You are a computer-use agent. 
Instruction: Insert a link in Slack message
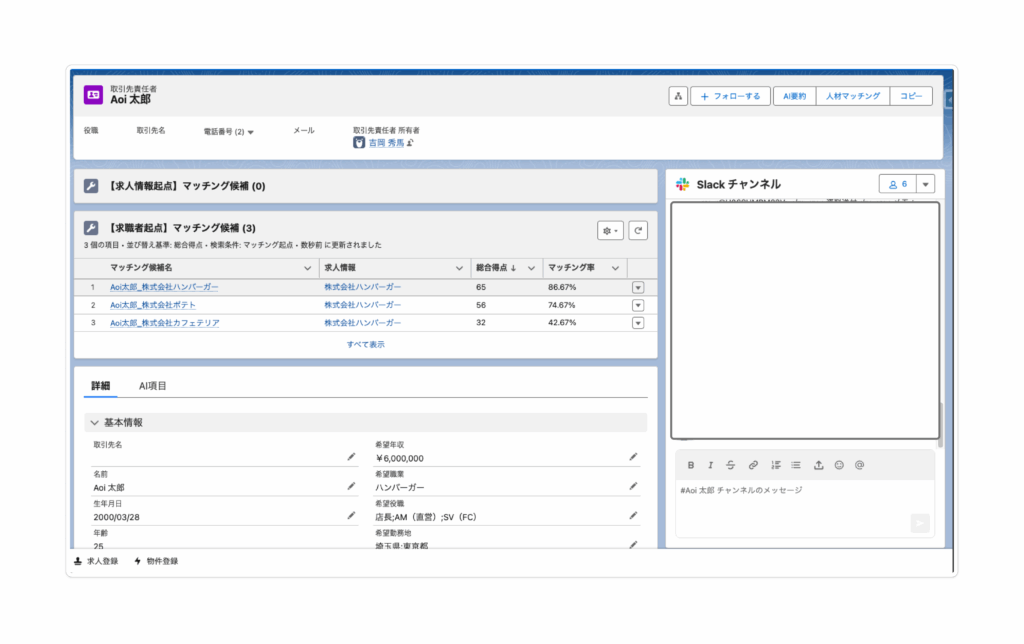coord(753,465)
